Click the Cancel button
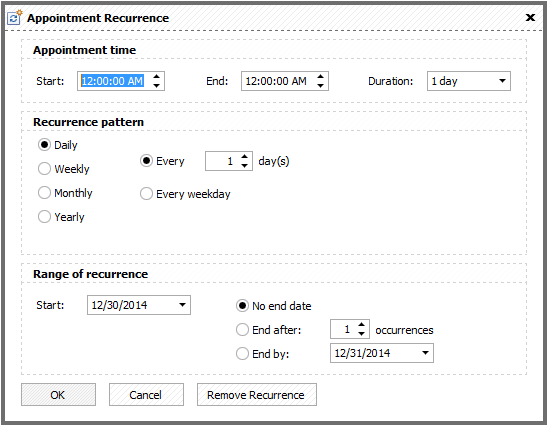This screenshot has width=548, height=426. (x=146, y=395)
